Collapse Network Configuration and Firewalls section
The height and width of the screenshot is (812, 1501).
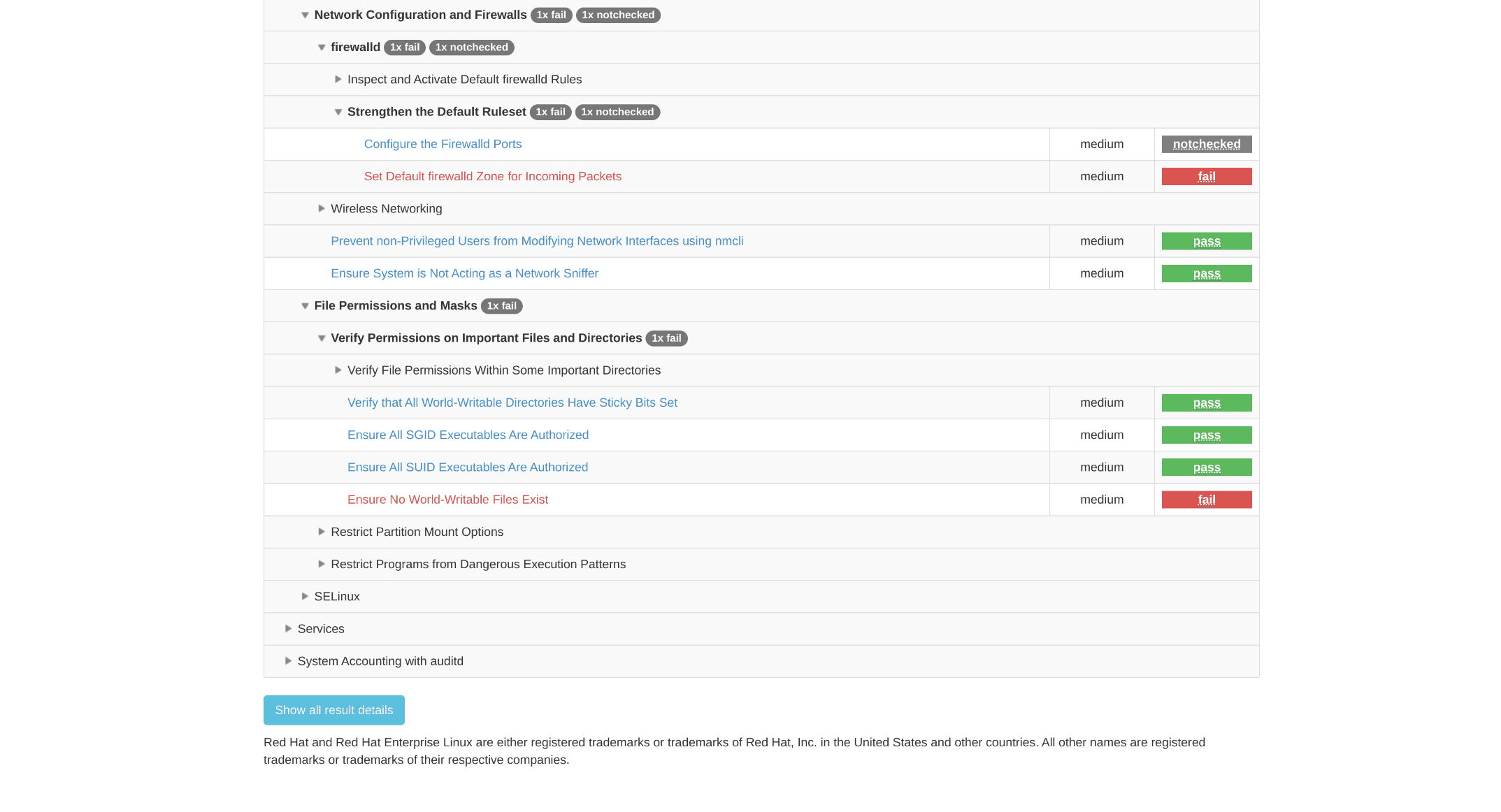pos(305,15)
